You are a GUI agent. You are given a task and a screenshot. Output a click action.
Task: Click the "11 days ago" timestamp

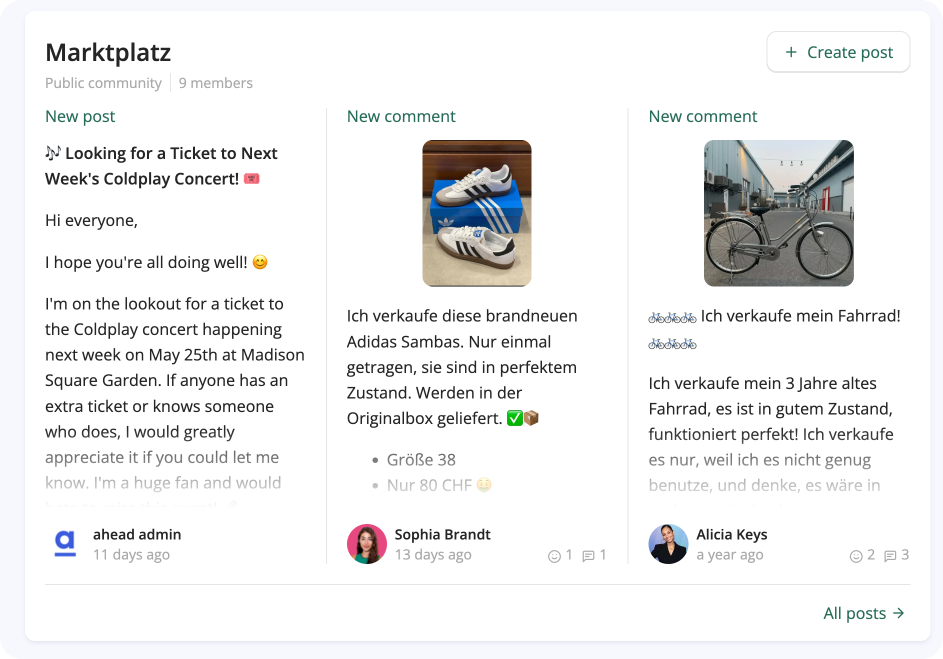click(x=131, y=554)
